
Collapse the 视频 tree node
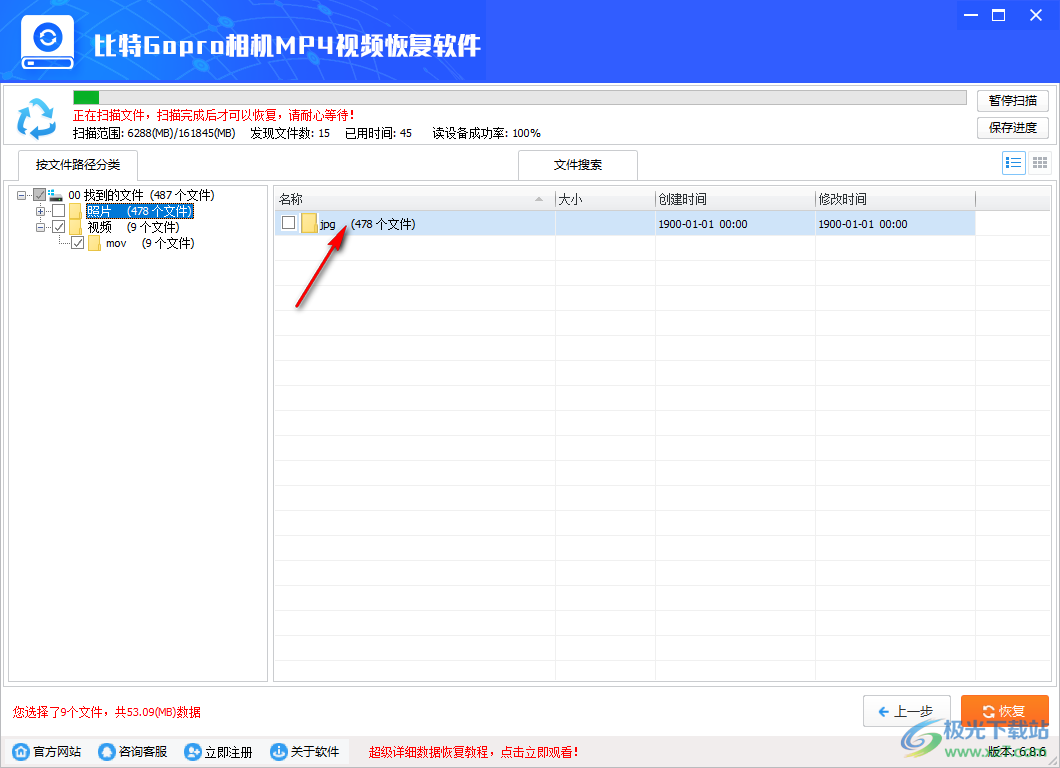41,227
